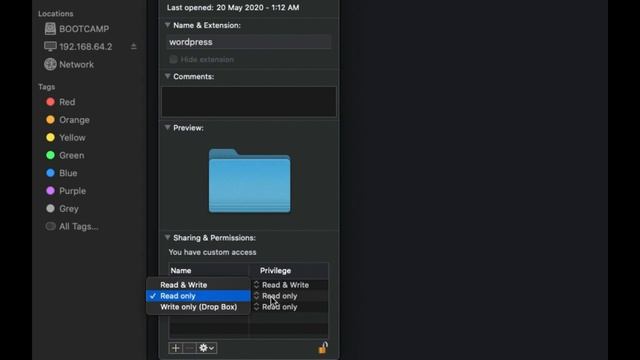This screenshot has width=640, height=360.
Task: Click the Locations sidebar heading
Action: [x=56, y=13]
